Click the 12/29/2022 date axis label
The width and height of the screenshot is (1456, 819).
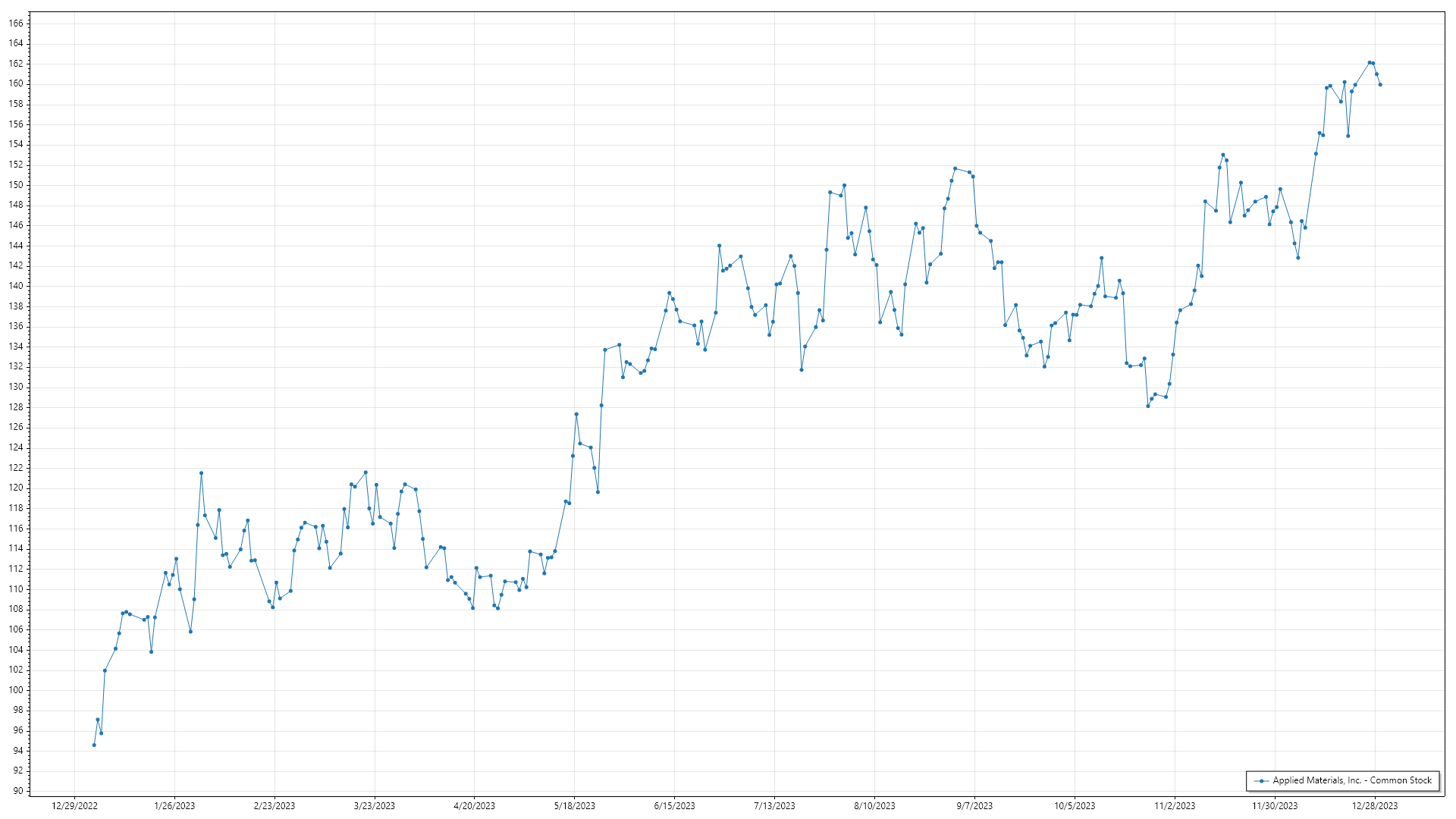pyautogui.click(x=74, y=806)
